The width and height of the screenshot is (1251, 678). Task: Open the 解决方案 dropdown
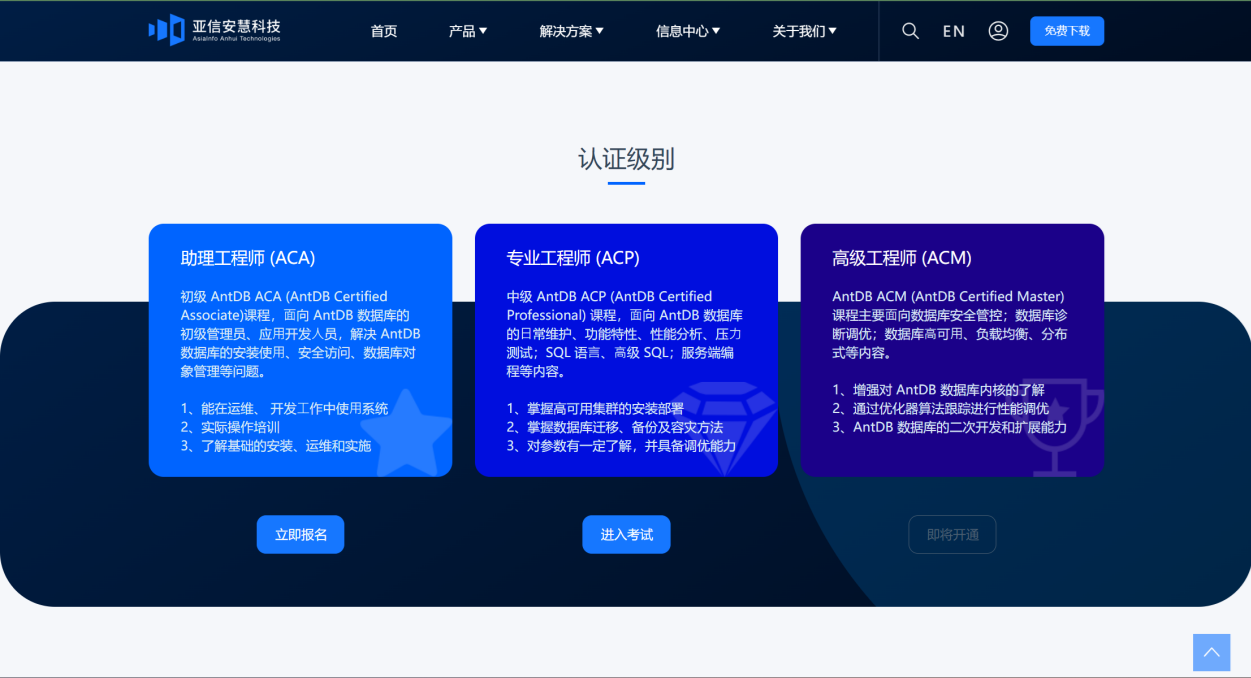tap(571, 30)
